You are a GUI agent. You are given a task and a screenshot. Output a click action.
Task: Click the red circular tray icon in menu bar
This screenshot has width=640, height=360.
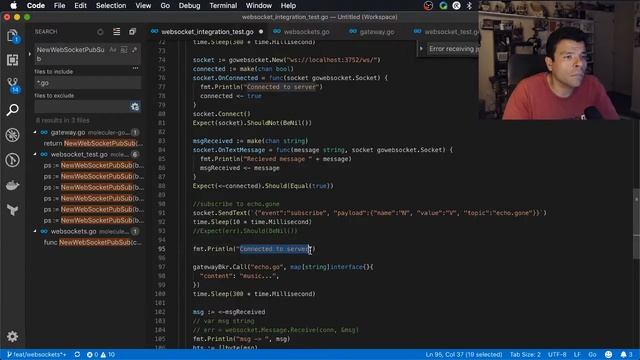click(428, 6)
